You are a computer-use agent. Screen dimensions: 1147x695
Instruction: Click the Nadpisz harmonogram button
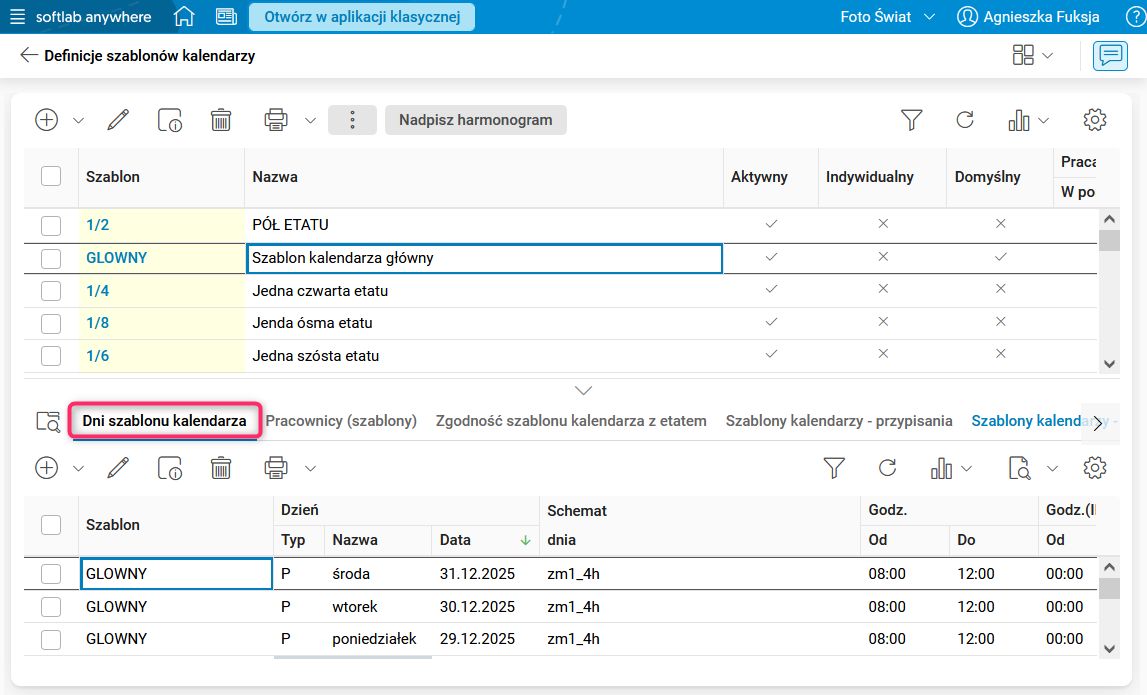pos(475,120)
